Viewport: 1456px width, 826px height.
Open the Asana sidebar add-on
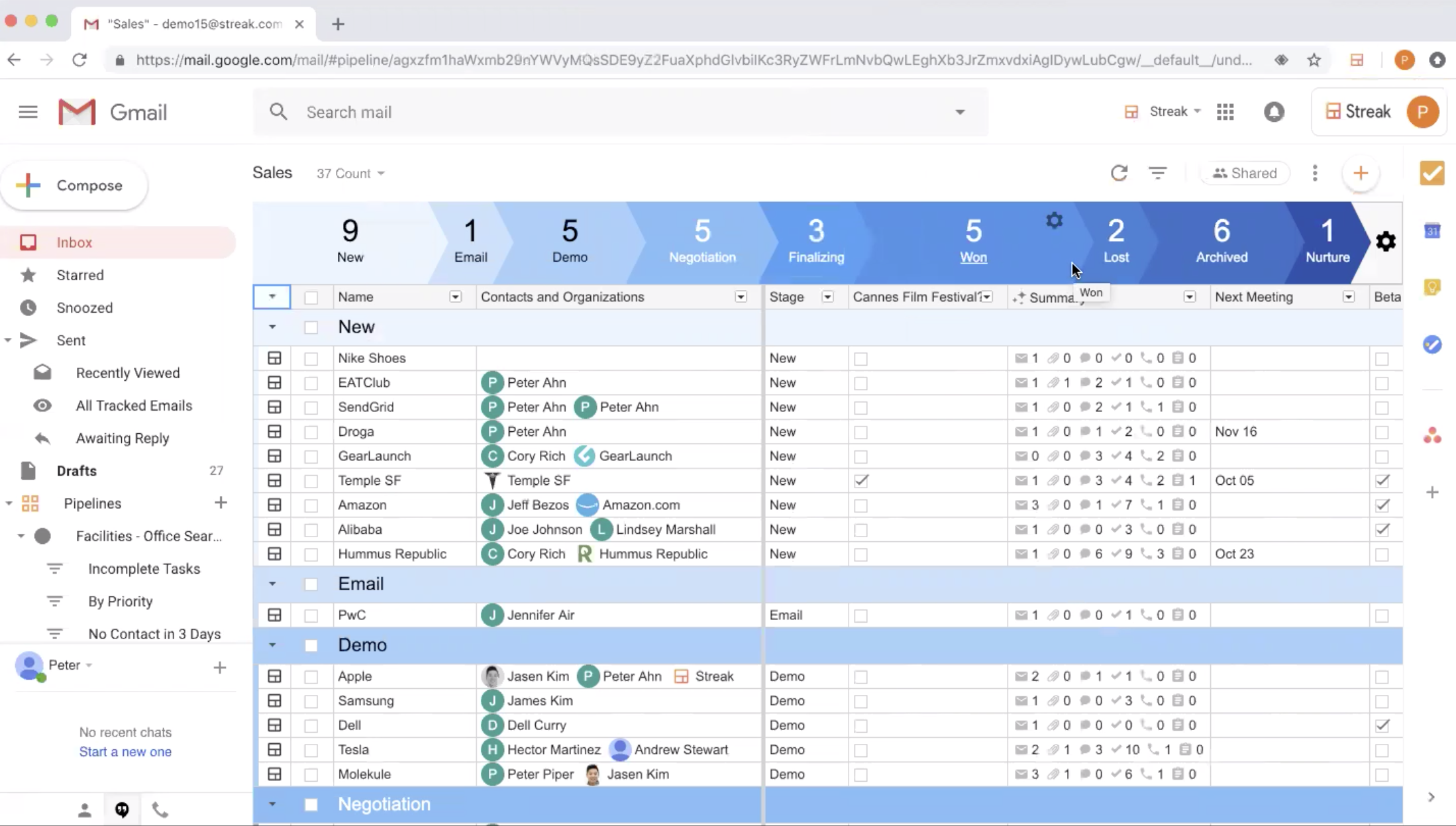1432,435
